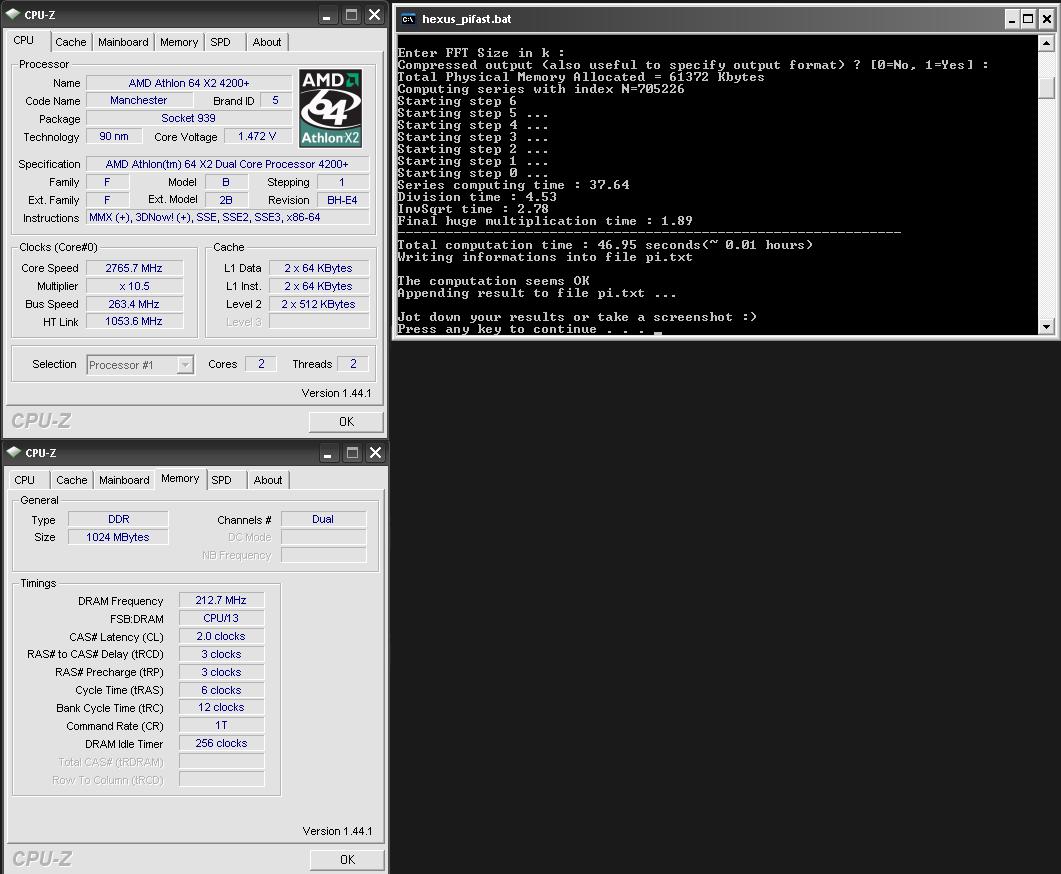
Task: Click the CAS# Latency value '2.0 clocks'
Action: pos(221,636)
